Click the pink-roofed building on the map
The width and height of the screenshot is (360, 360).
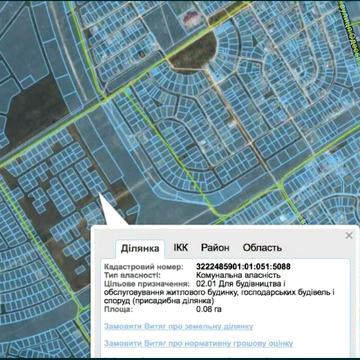[193, 18]
